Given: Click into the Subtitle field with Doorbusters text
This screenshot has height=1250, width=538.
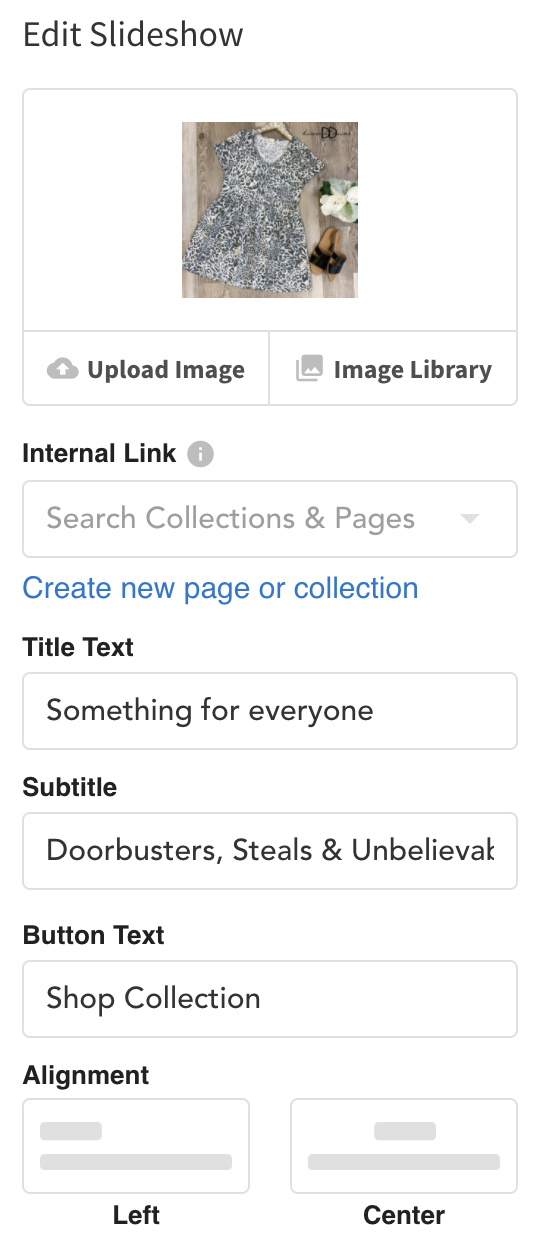Looking at the screenshot, I should click(270, 851).
